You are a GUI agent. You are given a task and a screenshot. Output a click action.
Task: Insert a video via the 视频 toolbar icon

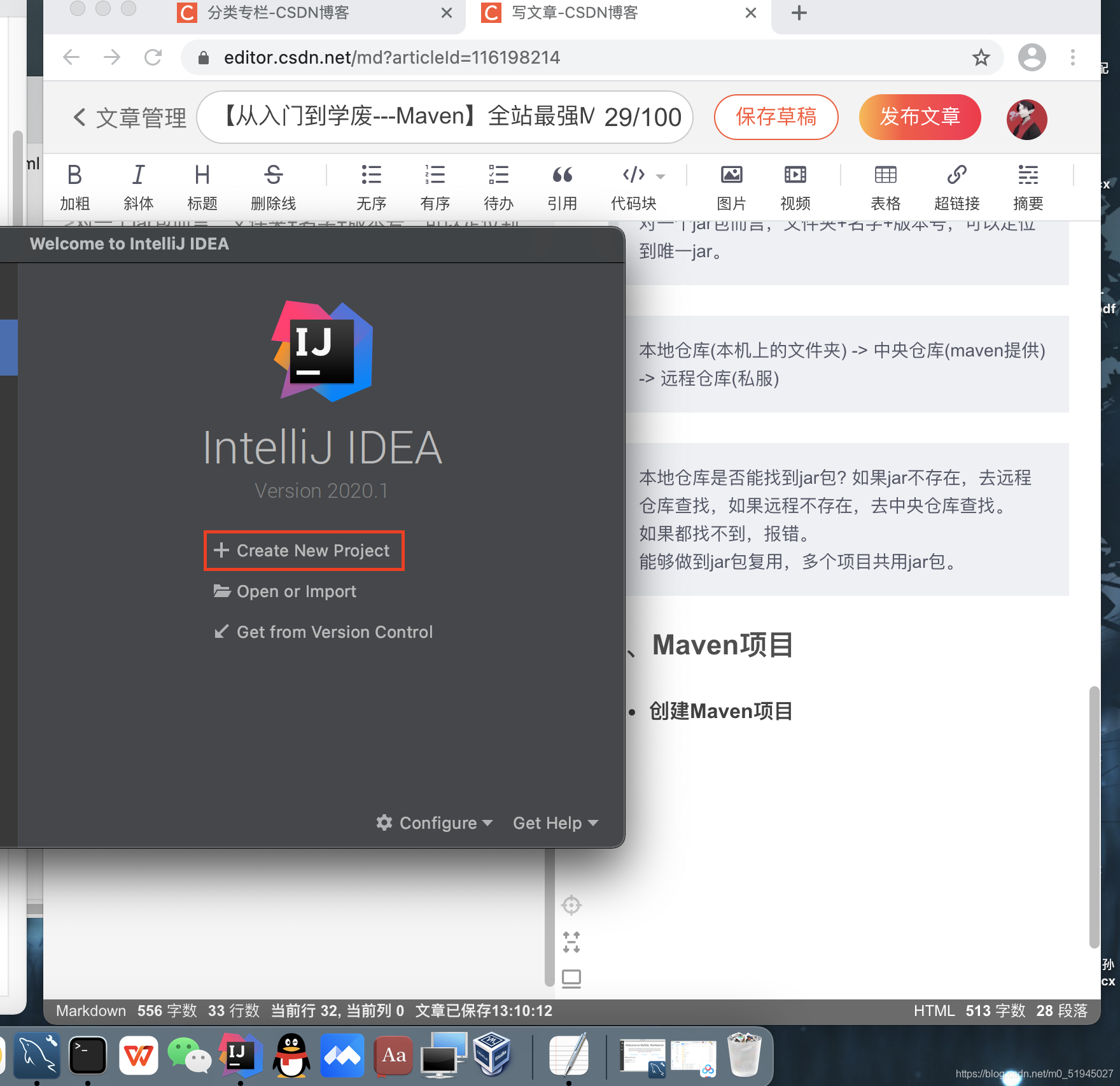(x=795, y=187)
